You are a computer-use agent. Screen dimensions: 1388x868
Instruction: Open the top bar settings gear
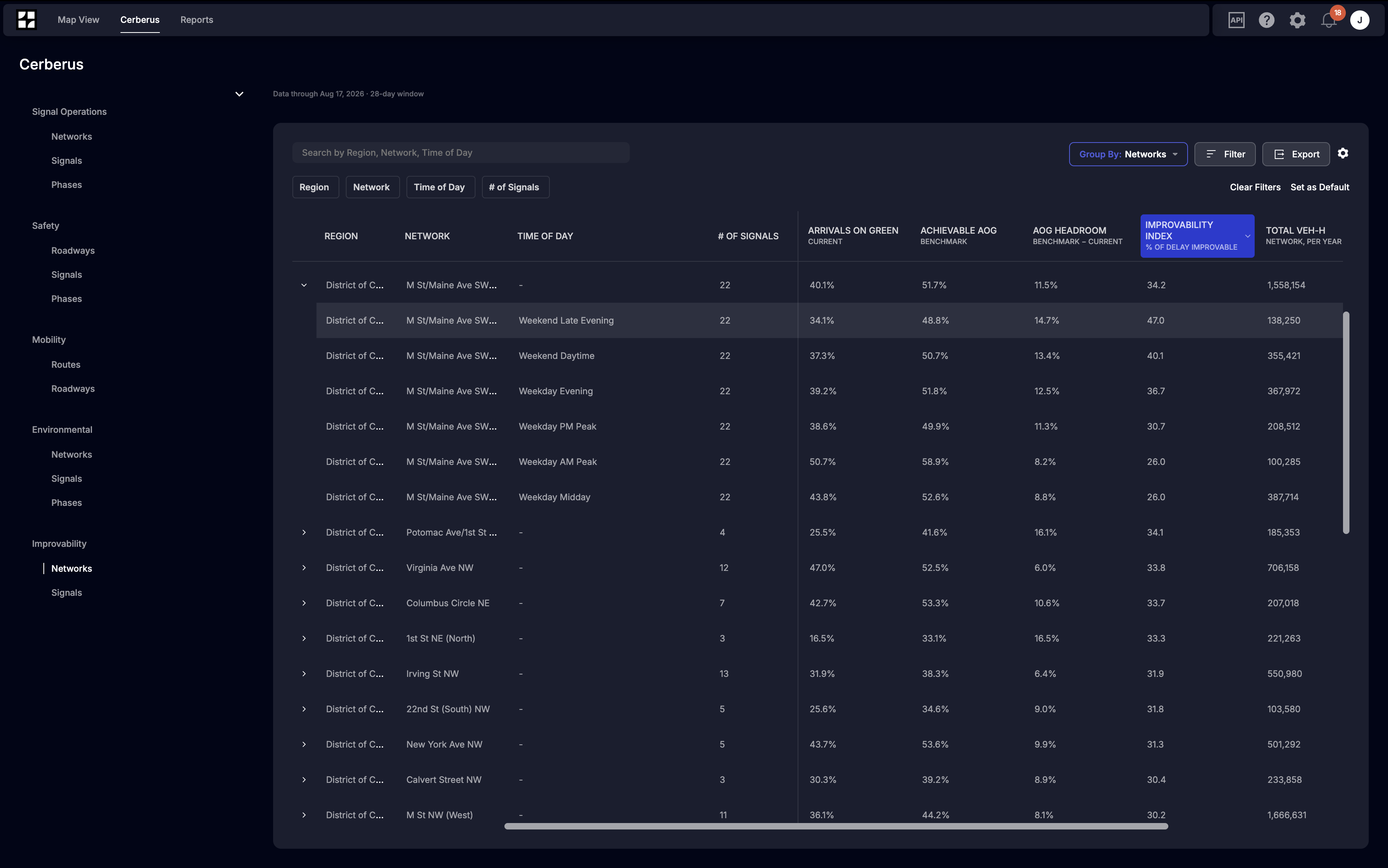1297,20
